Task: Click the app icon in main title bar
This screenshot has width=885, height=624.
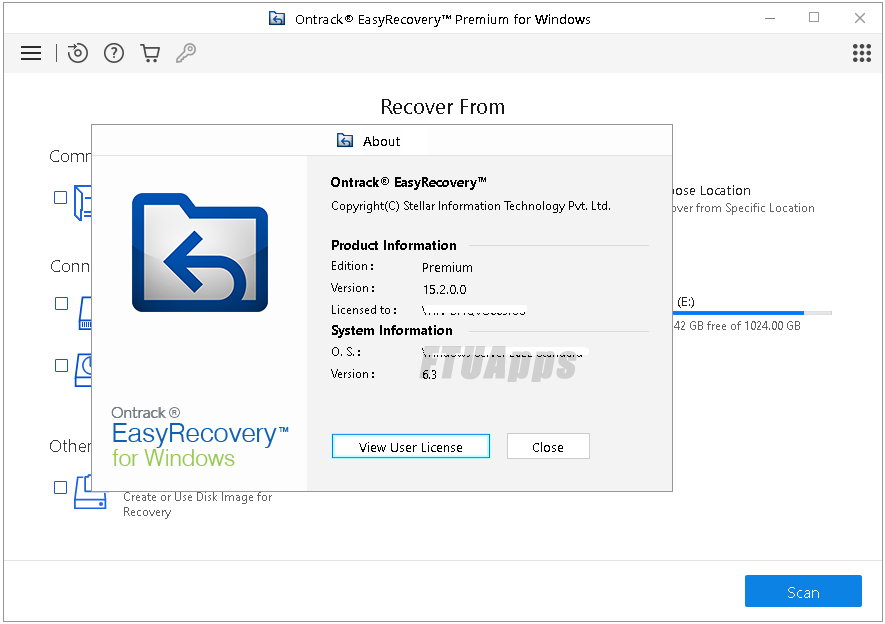Action: pyautogui.click(x=277, y=19)
